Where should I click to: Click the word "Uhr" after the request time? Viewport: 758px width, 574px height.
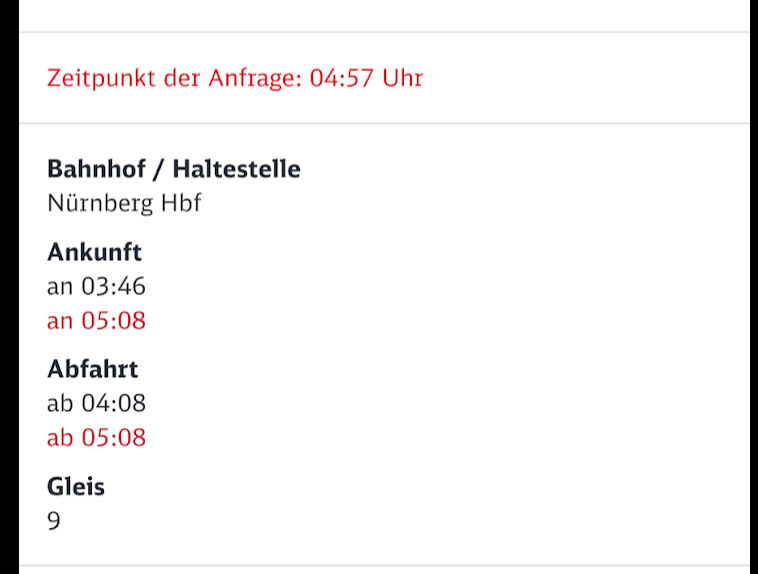(x=402, y=78)
